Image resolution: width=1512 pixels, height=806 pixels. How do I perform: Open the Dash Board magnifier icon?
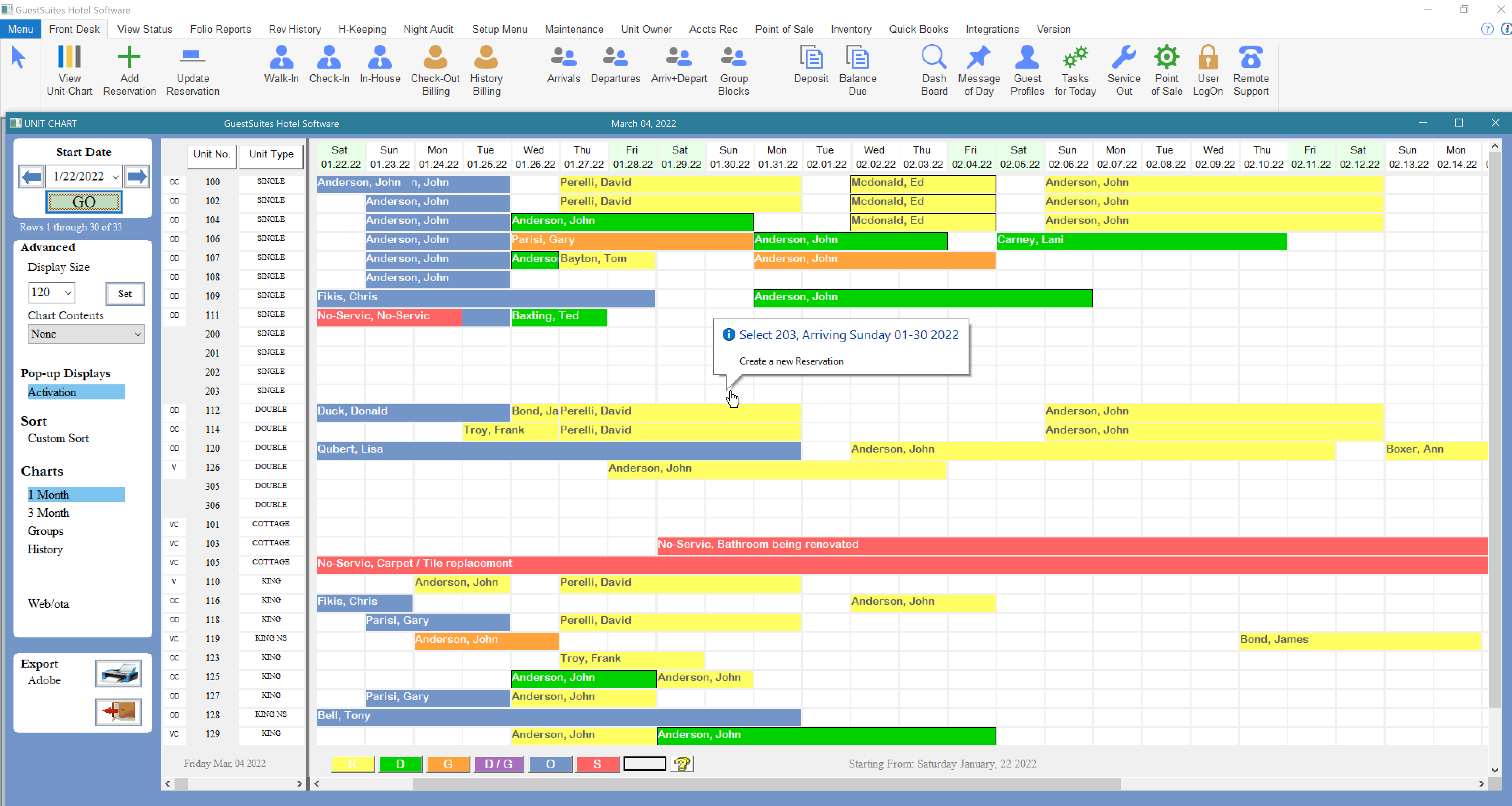(x=933, y=58)
